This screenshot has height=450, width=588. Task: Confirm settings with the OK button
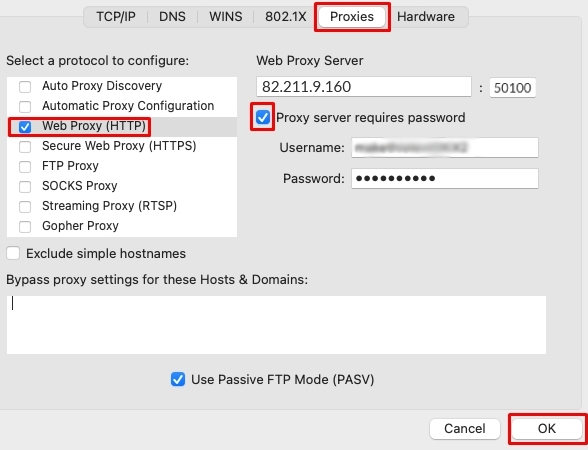pos(547,429)
